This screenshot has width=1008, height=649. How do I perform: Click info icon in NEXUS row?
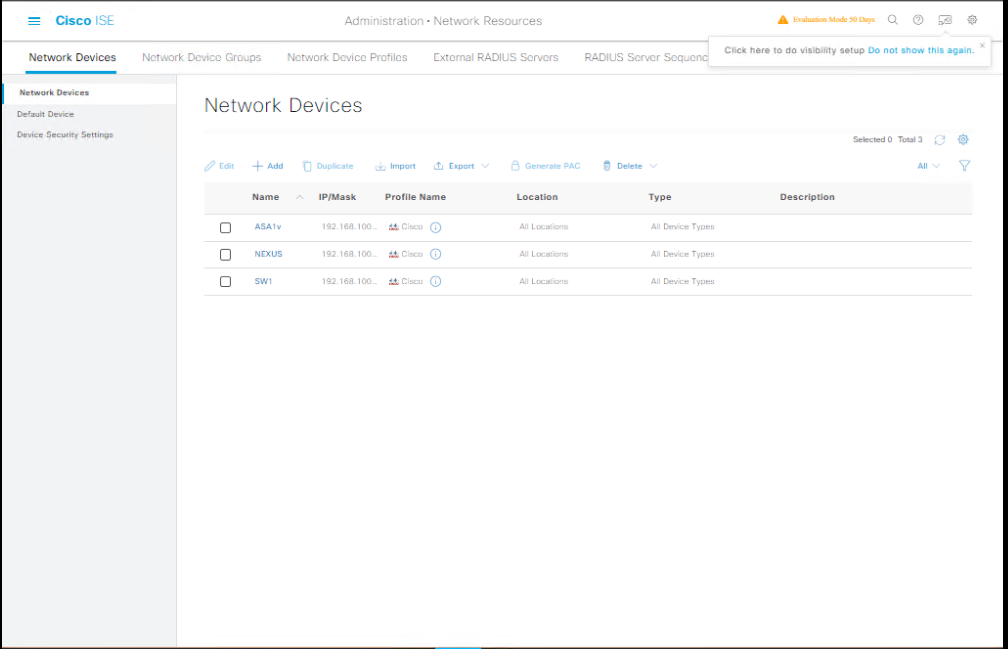click(435, 254)
